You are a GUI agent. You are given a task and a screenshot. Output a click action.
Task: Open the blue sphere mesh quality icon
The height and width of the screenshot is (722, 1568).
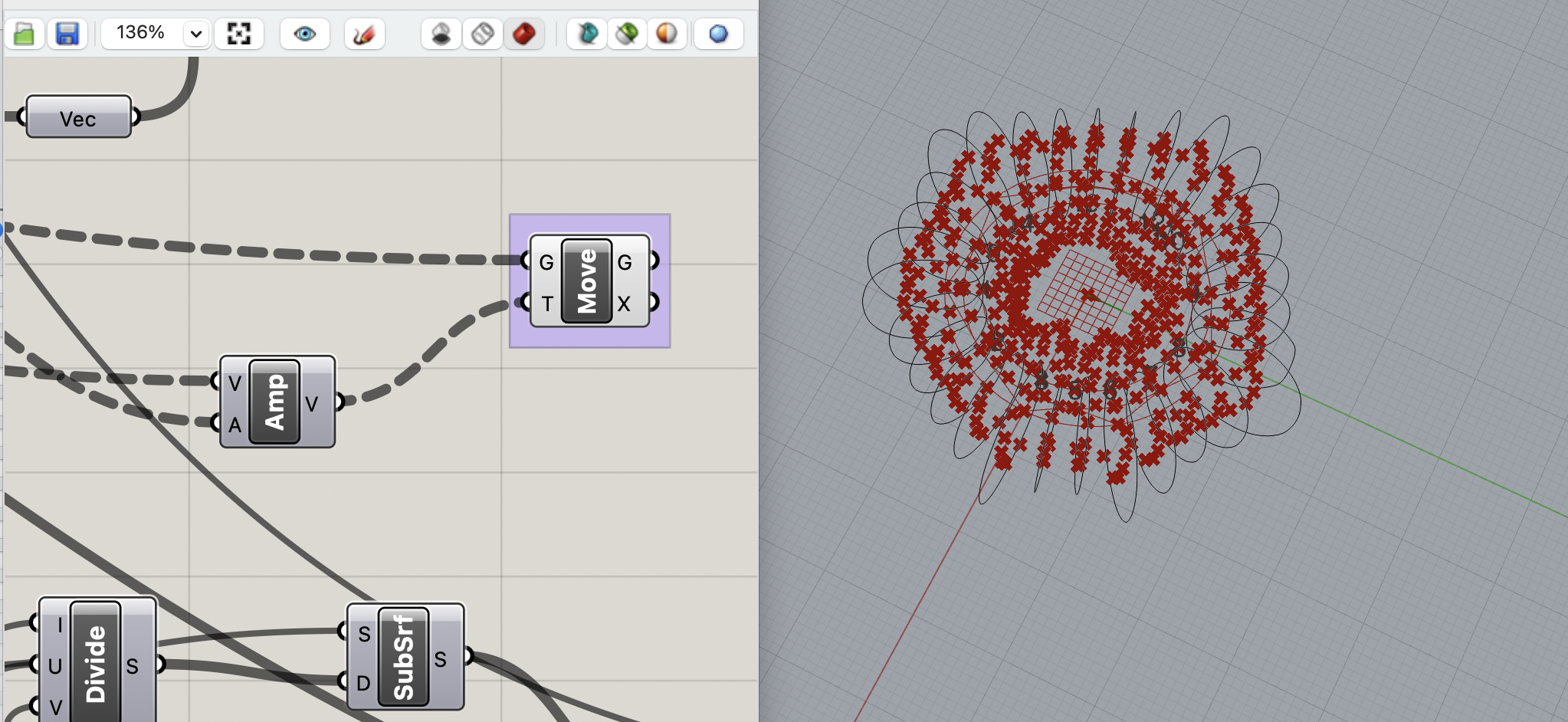click(x=718, y=34)
